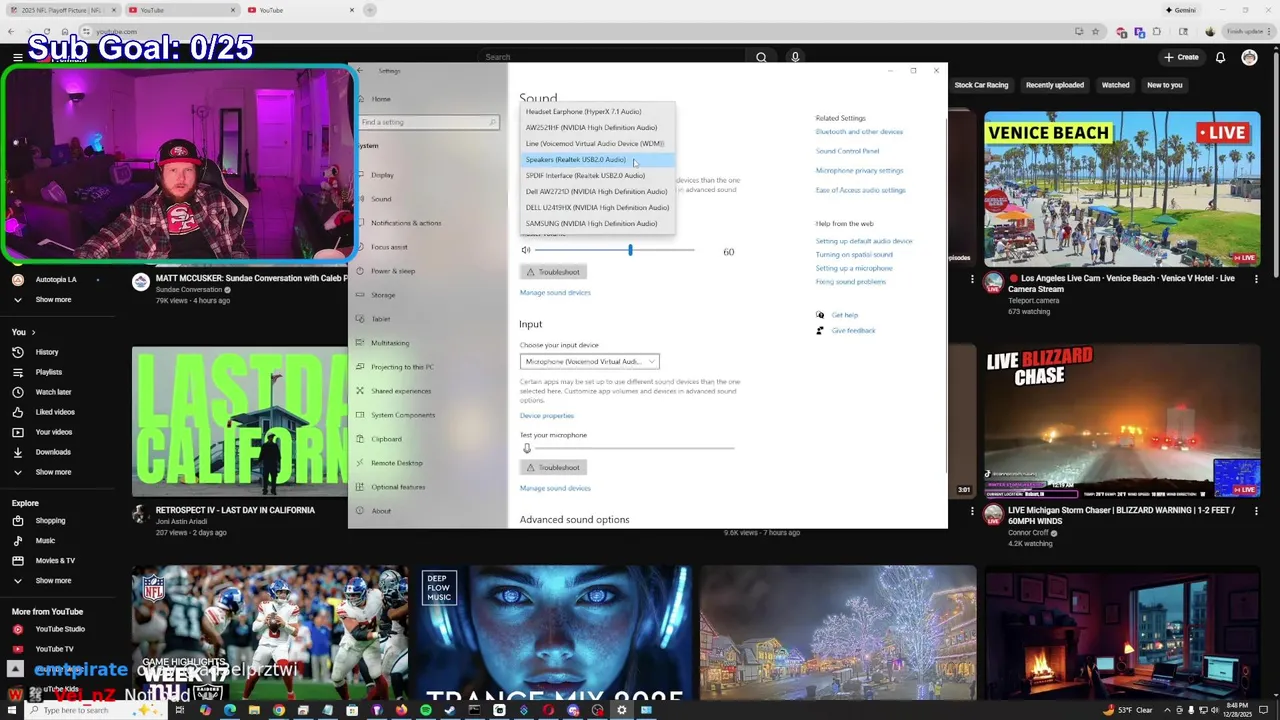Expand the You section chevron

tap(33, 332)
